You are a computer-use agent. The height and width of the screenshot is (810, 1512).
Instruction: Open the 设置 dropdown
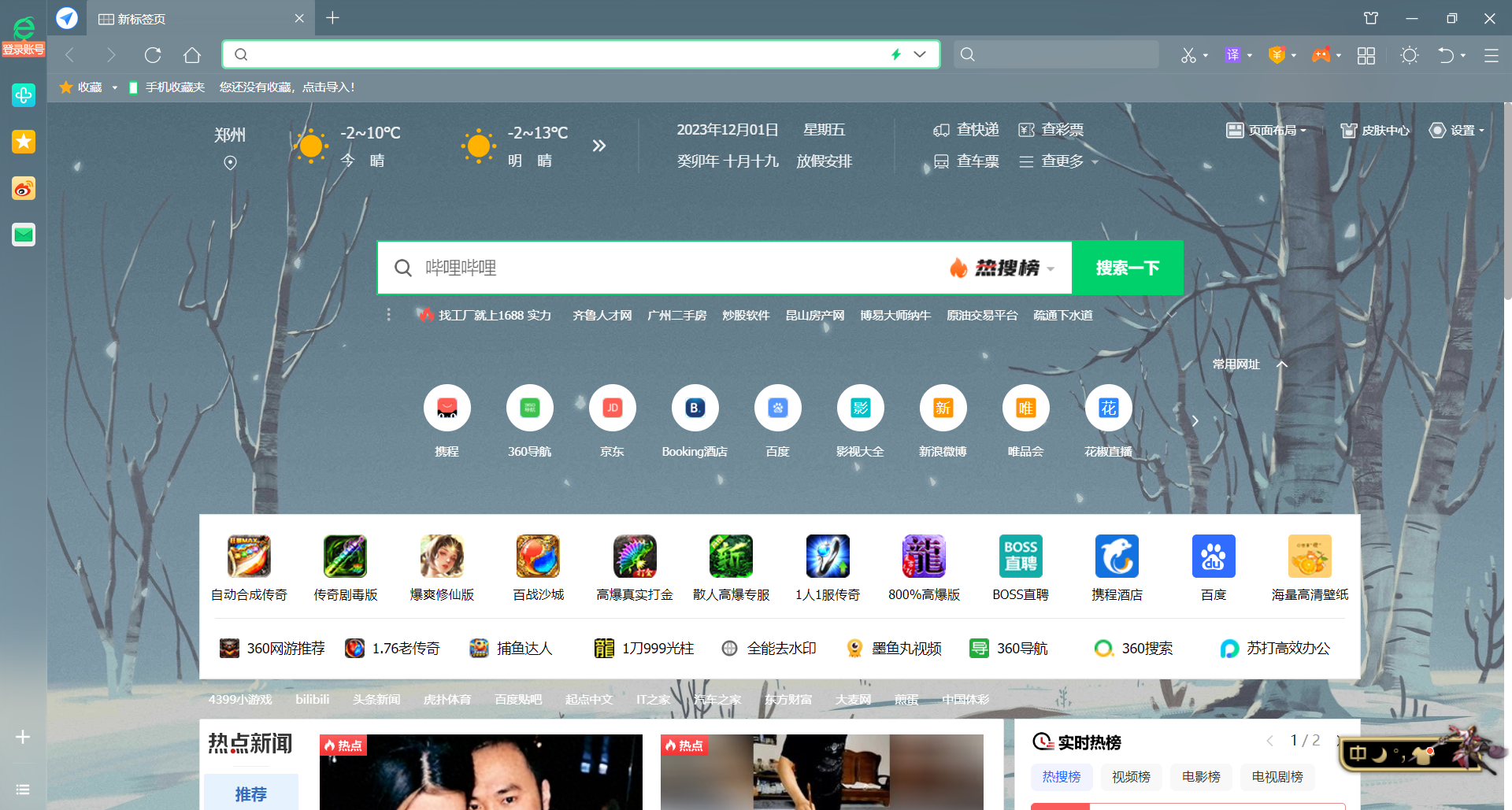pyautogui.click(x=1457, y=130)
